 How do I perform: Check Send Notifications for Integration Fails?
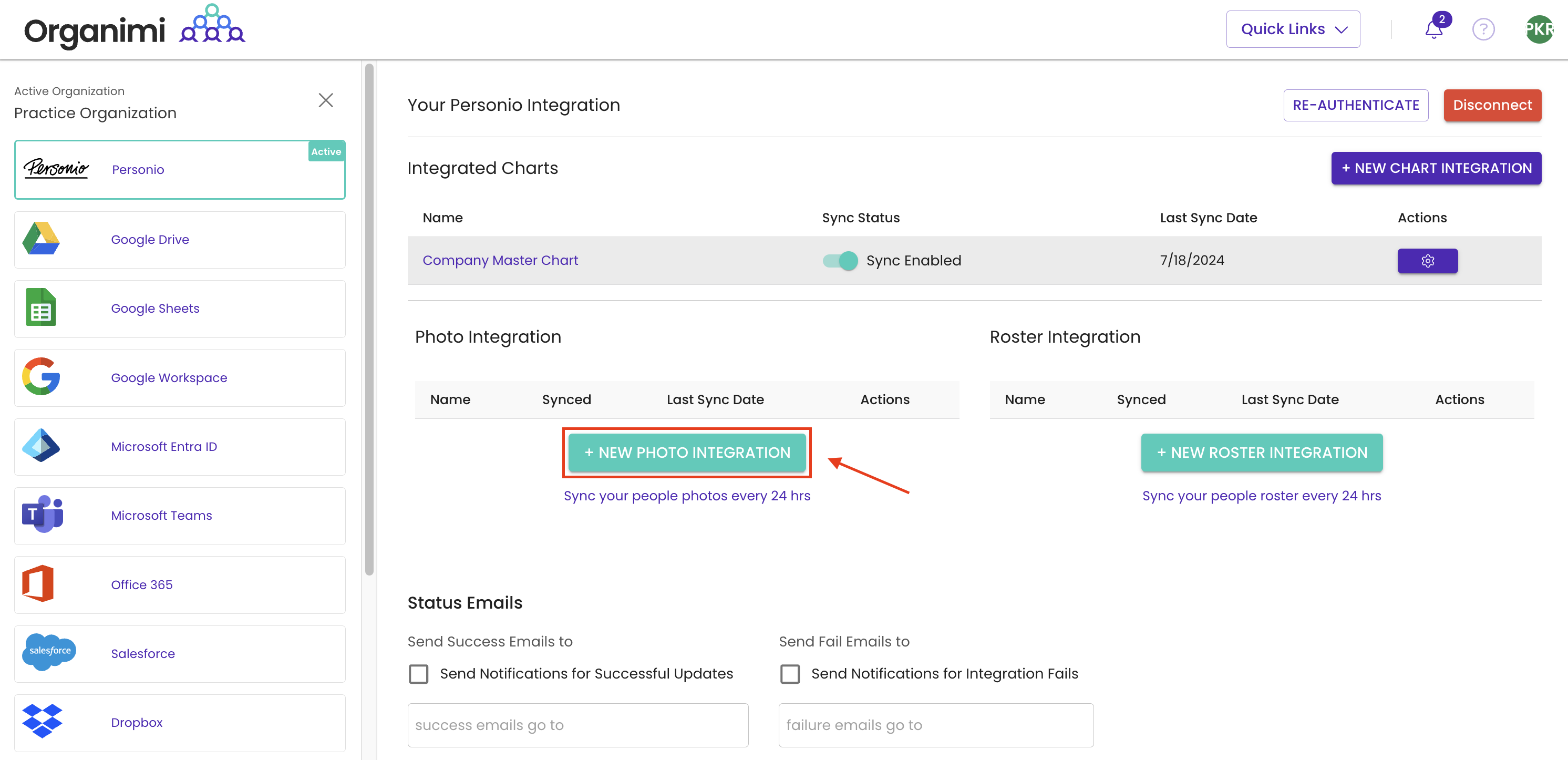click(789, 674)
